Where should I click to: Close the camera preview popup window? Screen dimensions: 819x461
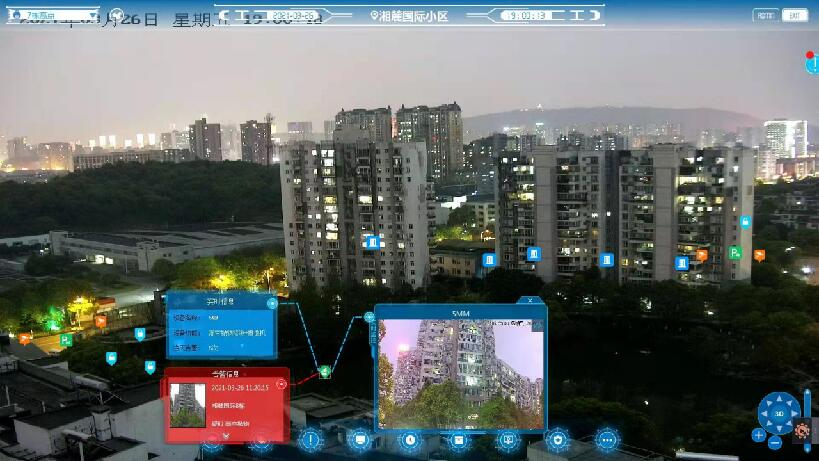[530, 300]
